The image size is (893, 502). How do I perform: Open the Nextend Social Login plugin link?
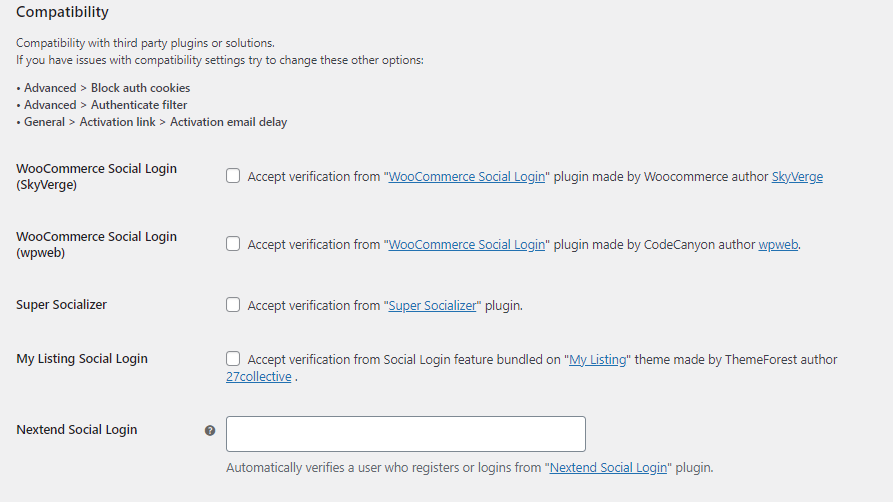pos(608,467)
